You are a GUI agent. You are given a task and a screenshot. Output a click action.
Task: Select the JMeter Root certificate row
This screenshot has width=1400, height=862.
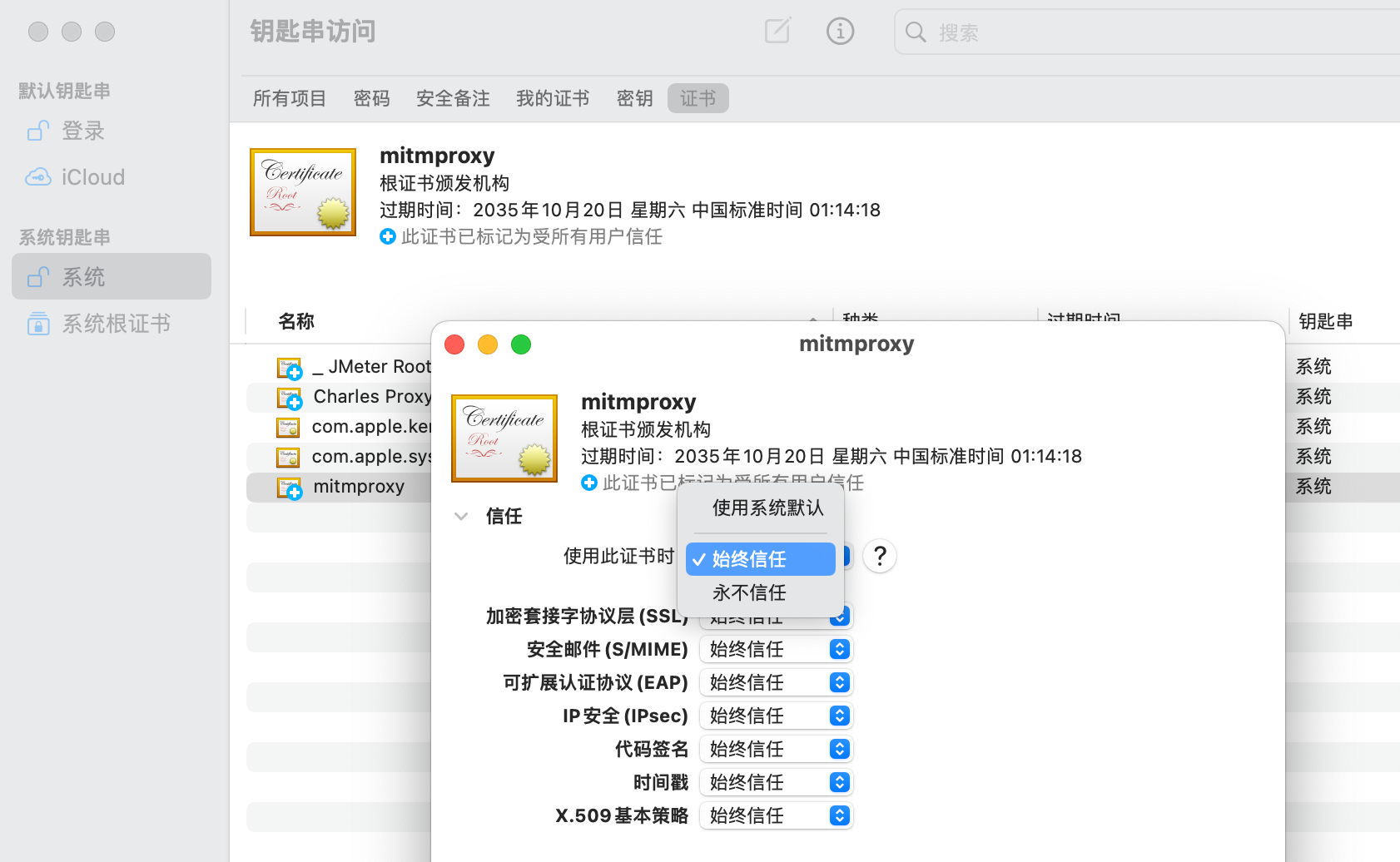(x=371, y=367)
